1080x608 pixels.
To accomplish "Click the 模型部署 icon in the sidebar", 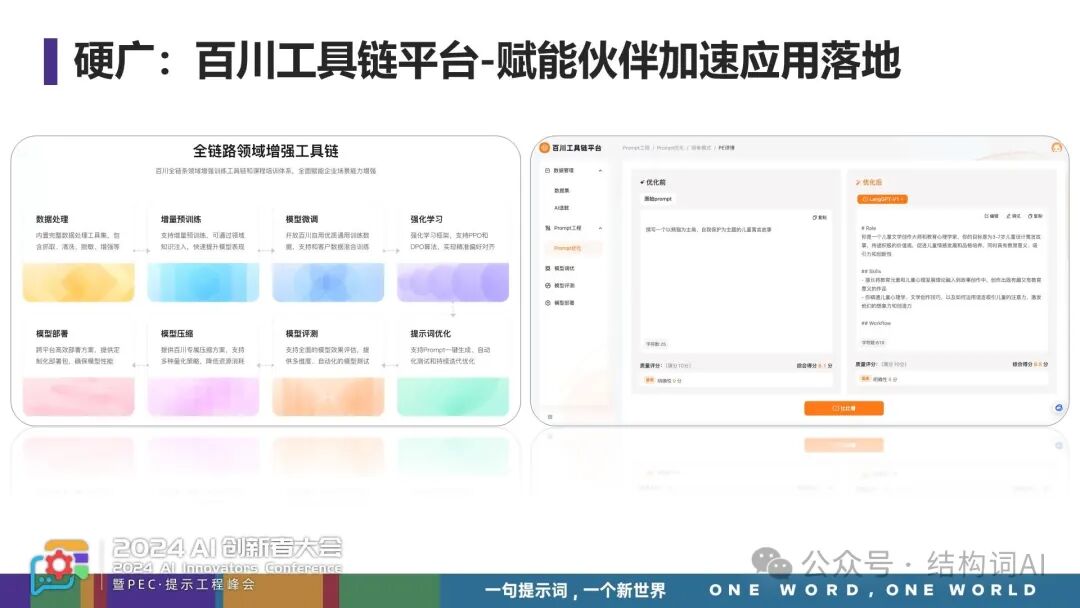I will pyautogui.click(x=548, y=302).
